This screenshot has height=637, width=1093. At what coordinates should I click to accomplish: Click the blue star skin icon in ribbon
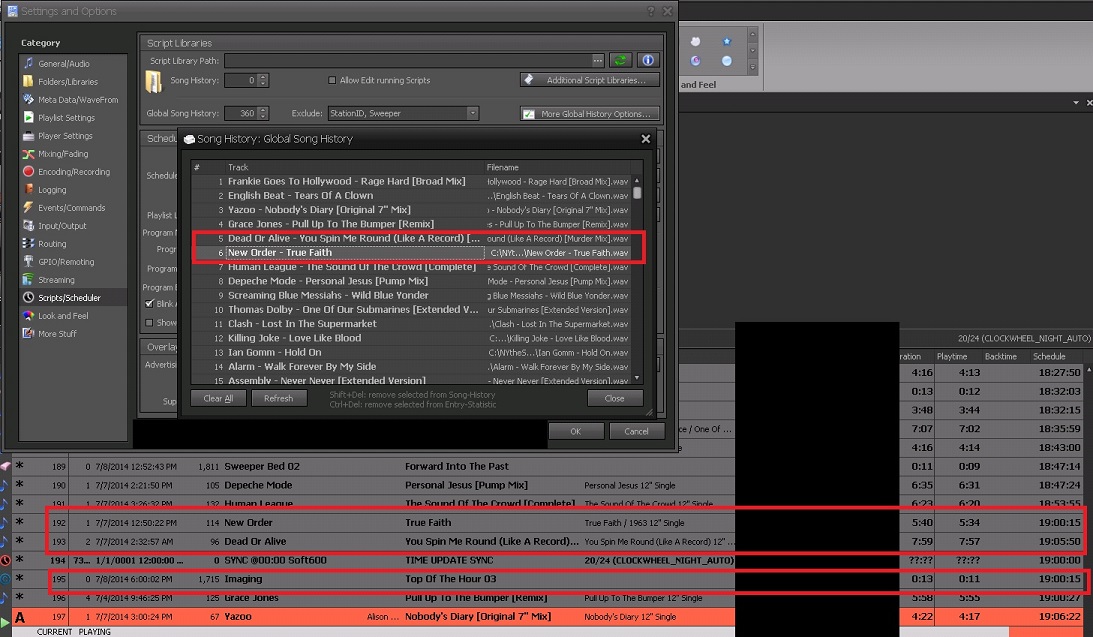726,42
